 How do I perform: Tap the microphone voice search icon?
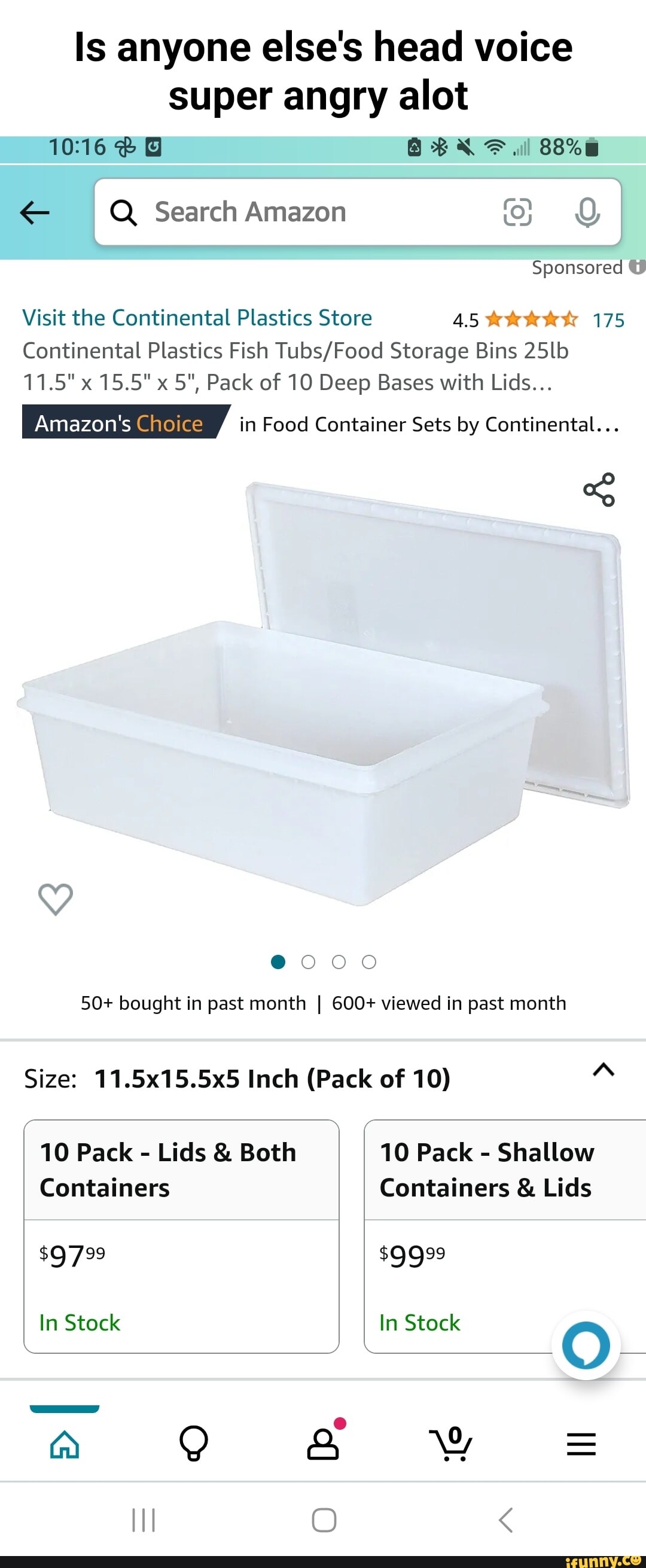(587, 212)
